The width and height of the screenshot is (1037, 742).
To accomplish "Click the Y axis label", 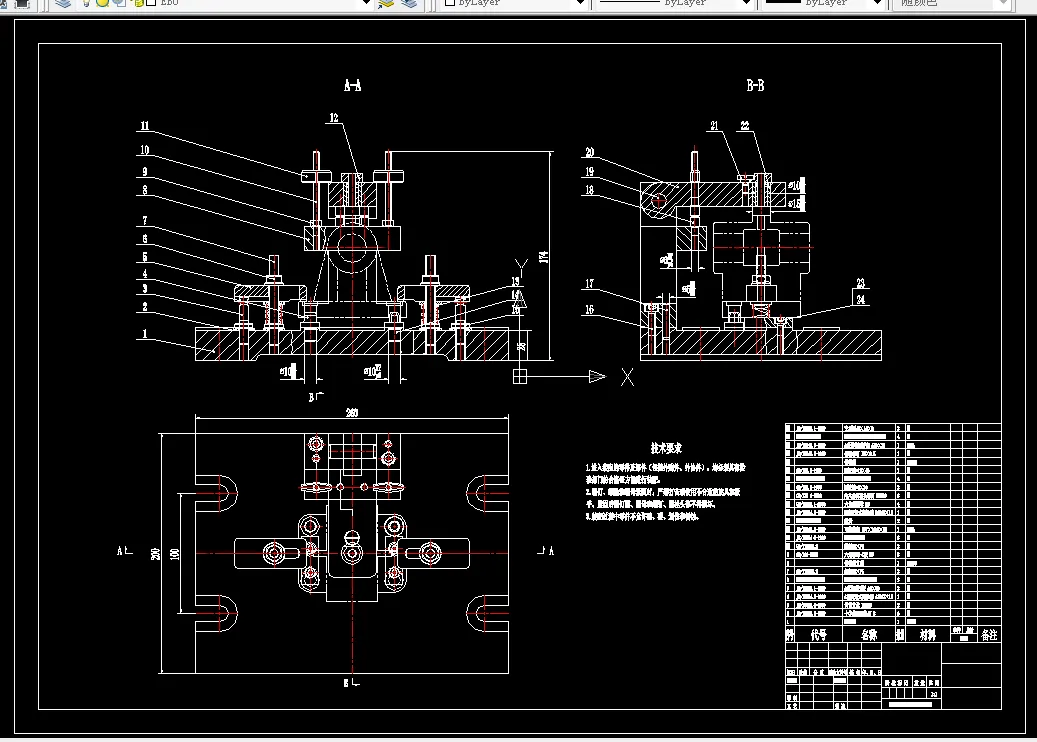I will (521, 267).
